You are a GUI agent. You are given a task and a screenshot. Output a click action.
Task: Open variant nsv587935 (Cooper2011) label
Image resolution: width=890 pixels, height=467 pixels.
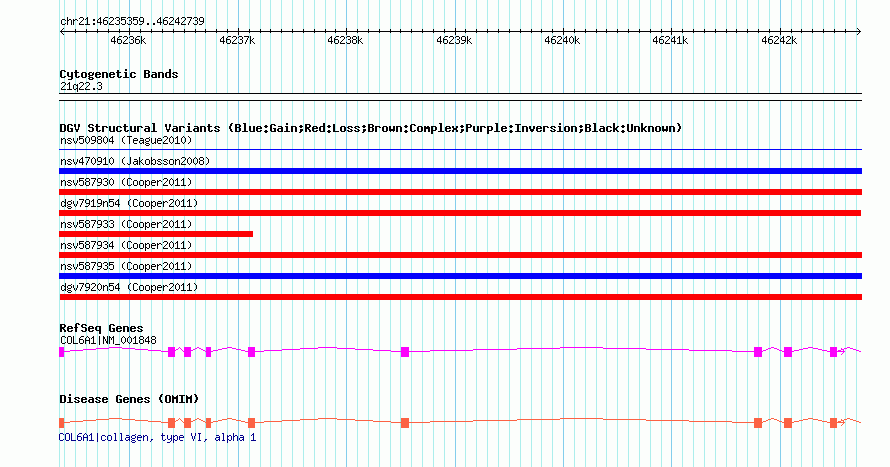pyautogui.click(x=126, y=266)
